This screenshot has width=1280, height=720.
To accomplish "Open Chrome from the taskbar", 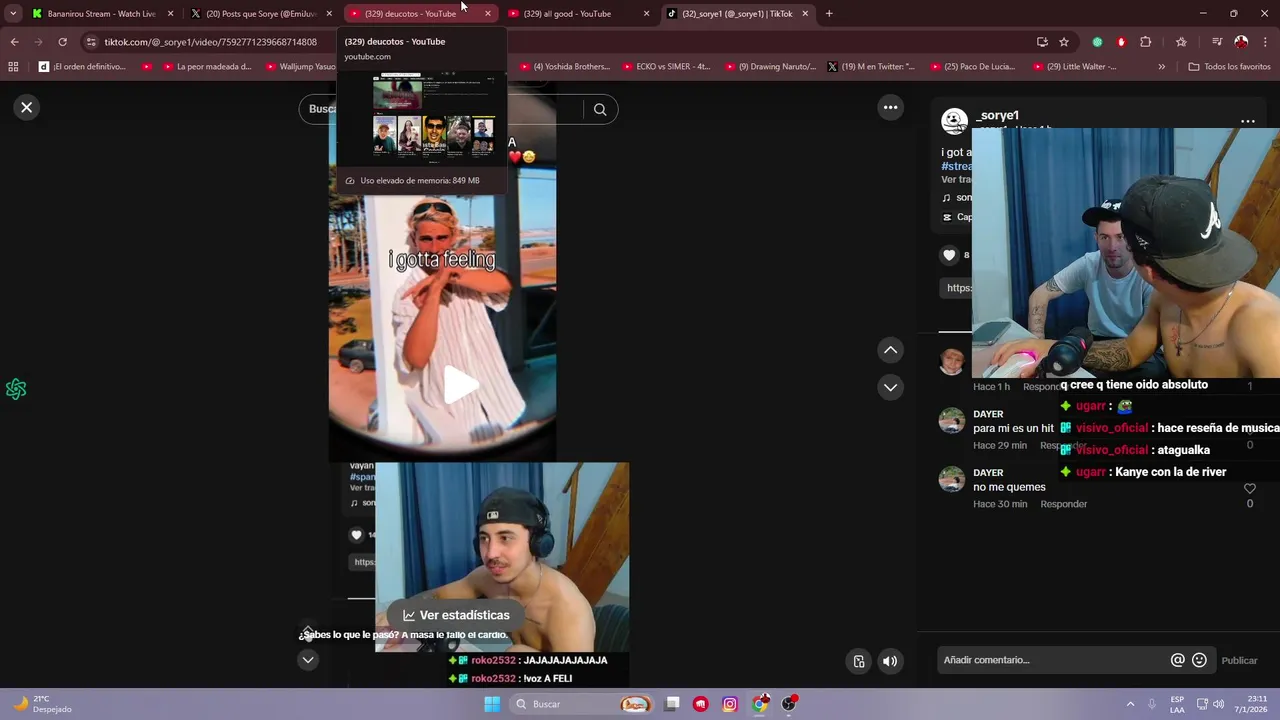I will [x=760, y=704].
